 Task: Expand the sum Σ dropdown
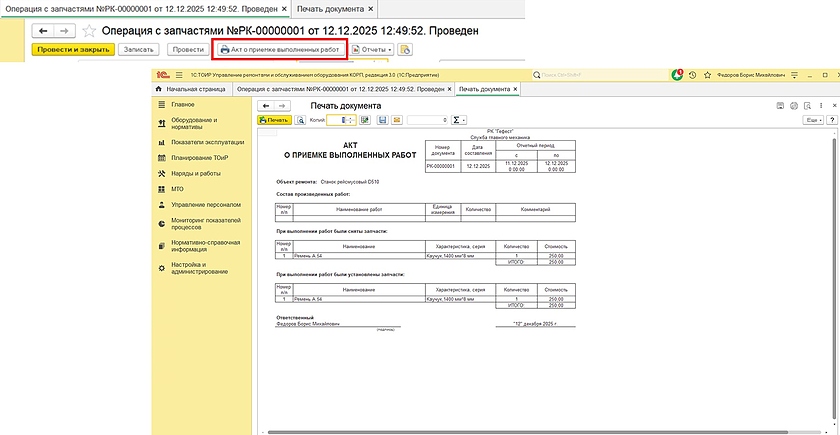pos(461,120)
